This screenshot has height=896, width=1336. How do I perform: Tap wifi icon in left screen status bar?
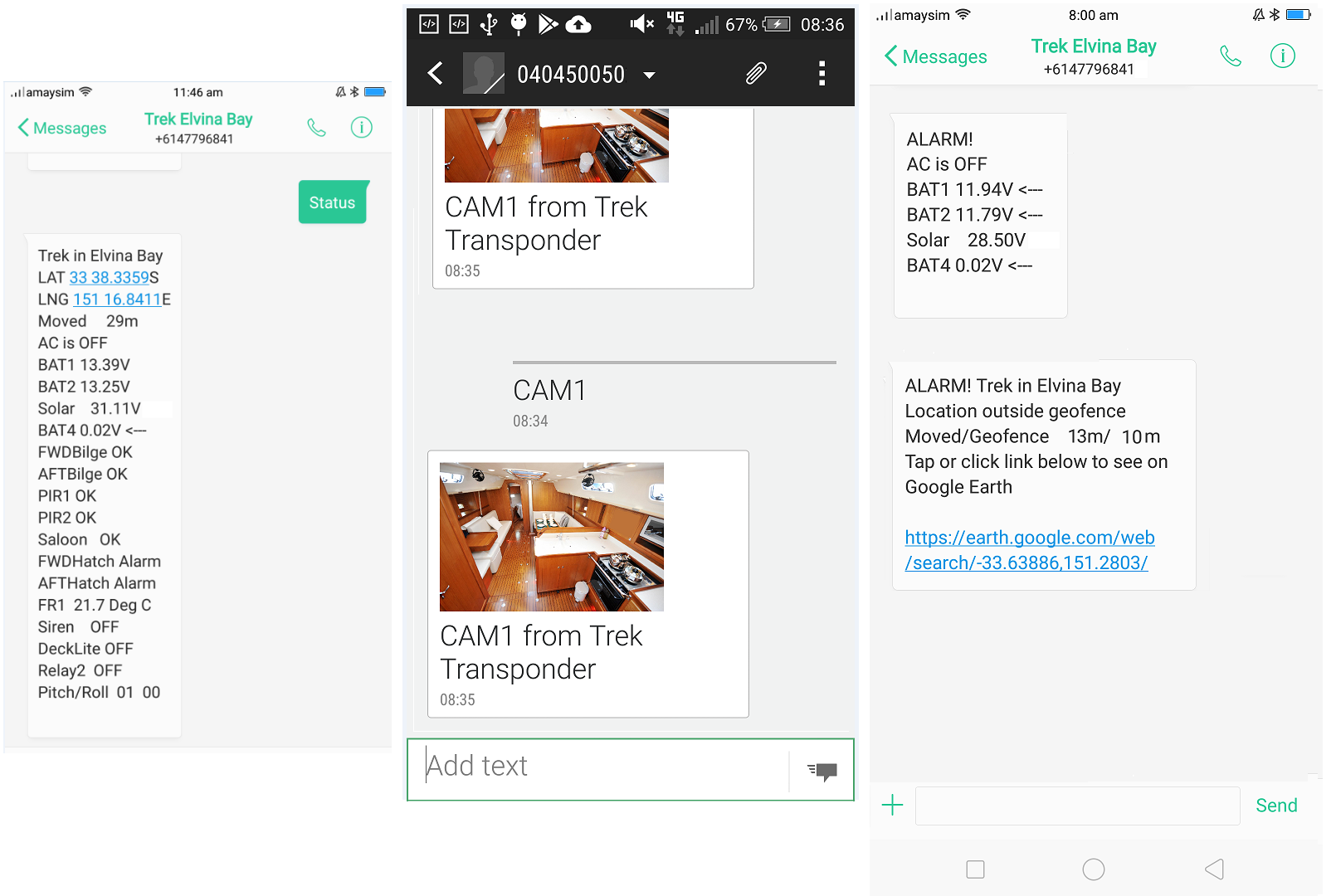point(85,92)
